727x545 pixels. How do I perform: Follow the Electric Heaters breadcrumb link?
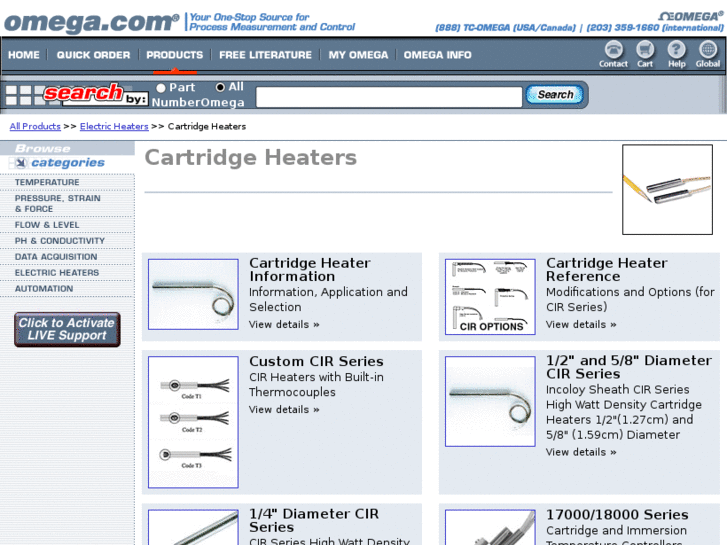click(114, 126)
